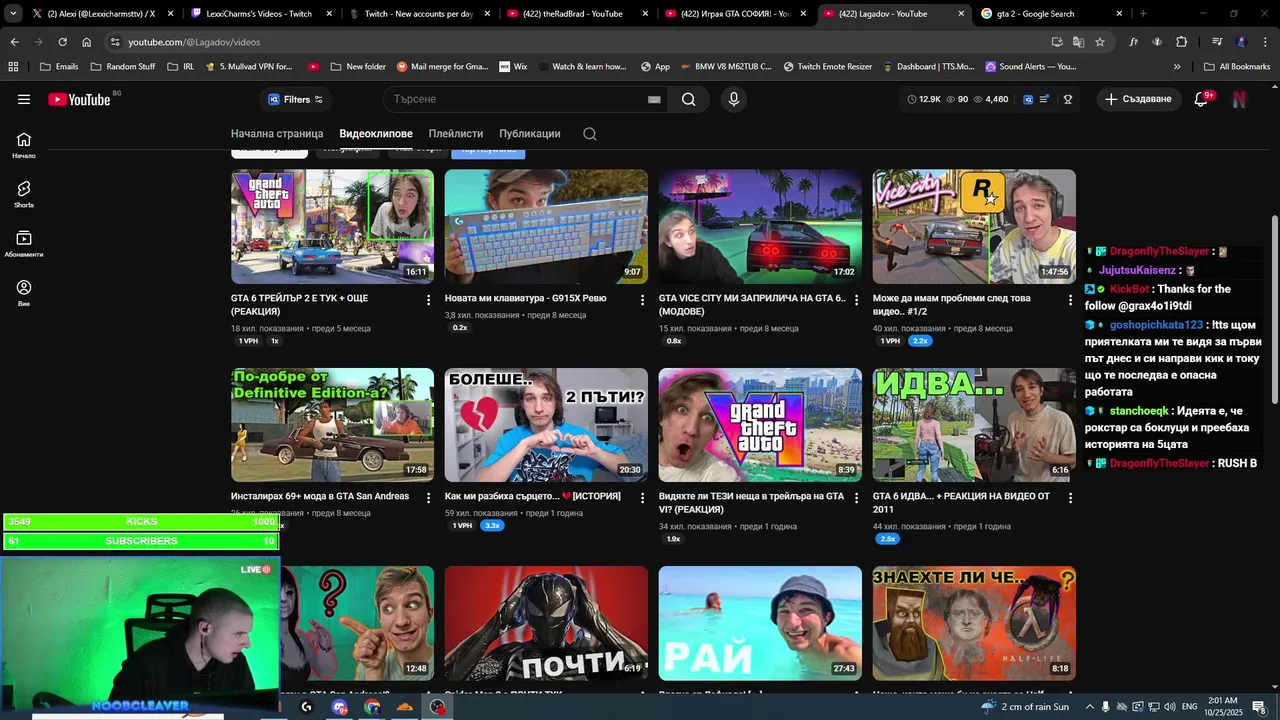Open the keyboard G915X video thumbnail

click(x=546, y=227)
